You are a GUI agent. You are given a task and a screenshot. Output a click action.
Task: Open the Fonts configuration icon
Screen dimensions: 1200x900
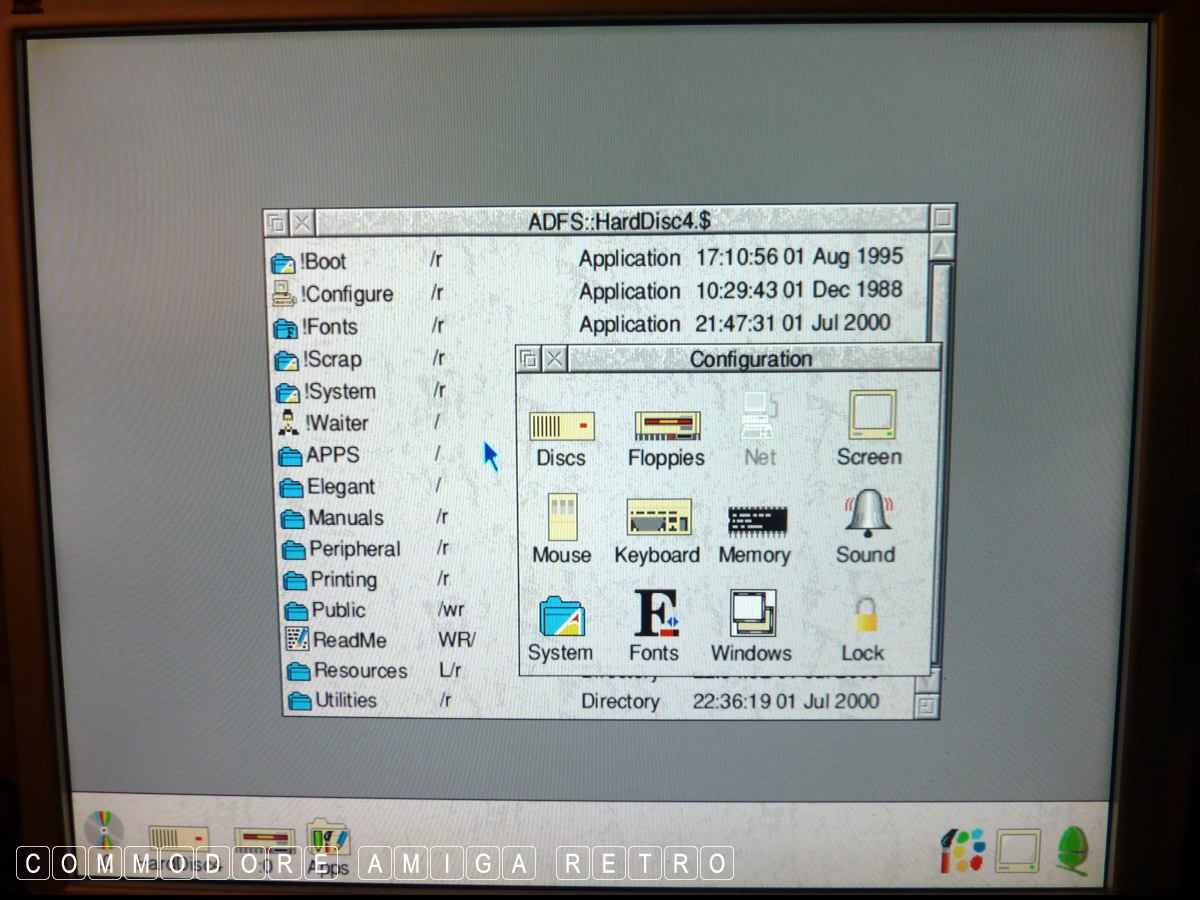coord(655,614)
